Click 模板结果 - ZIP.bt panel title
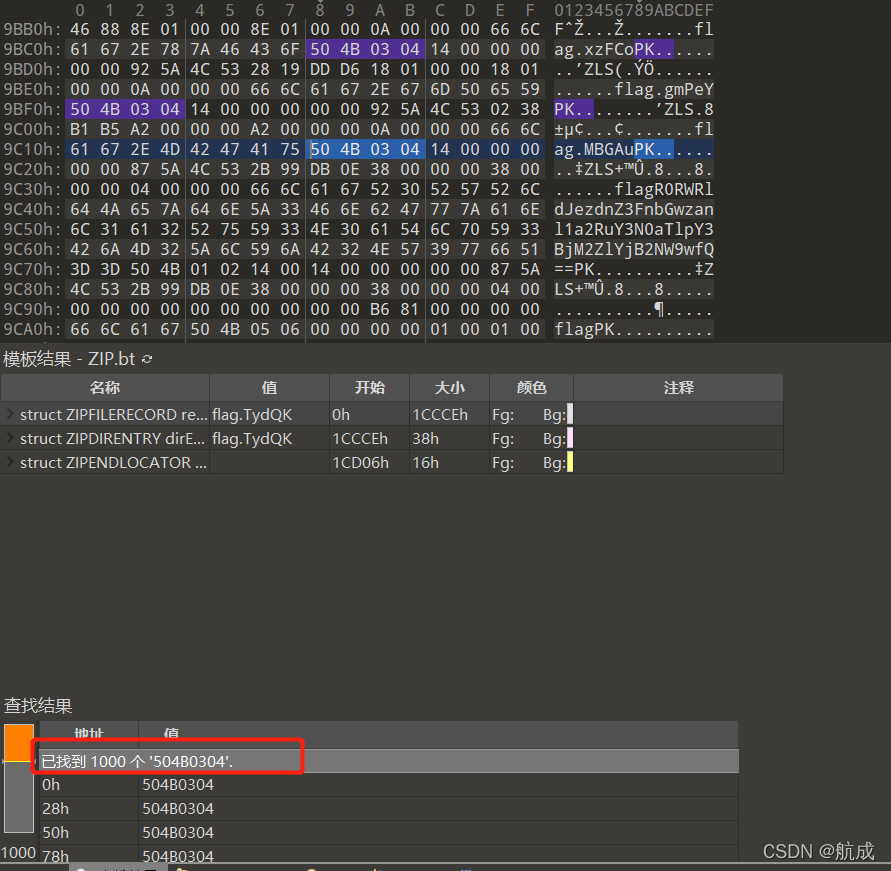Image resolution: width=891 pixels, height=871 pixels. point(69,359)
